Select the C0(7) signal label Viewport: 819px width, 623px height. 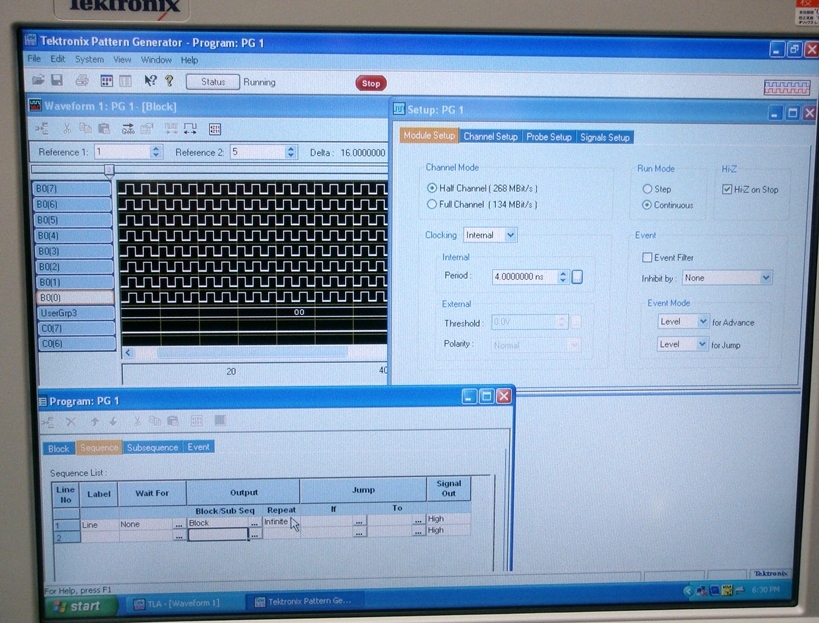[77, 328]
